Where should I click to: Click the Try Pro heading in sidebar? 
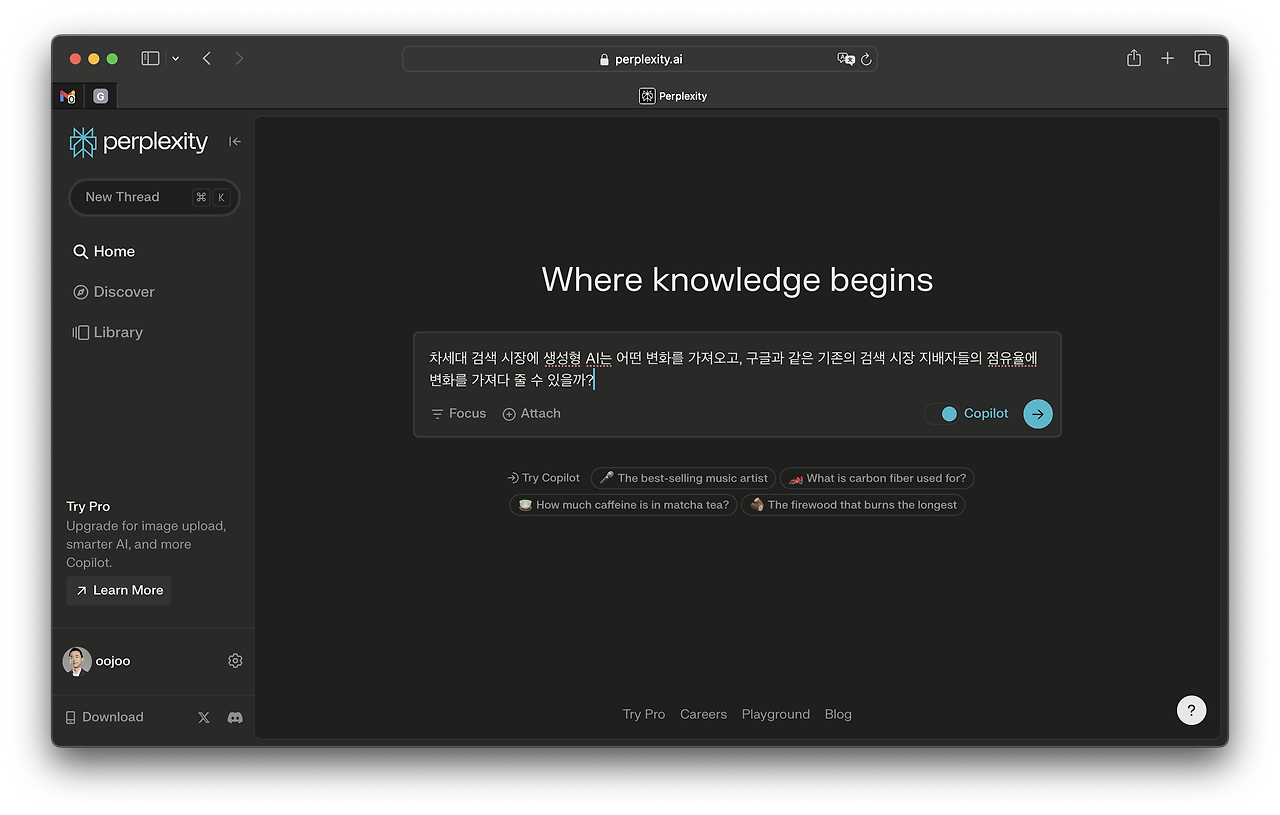coord(88,507)
